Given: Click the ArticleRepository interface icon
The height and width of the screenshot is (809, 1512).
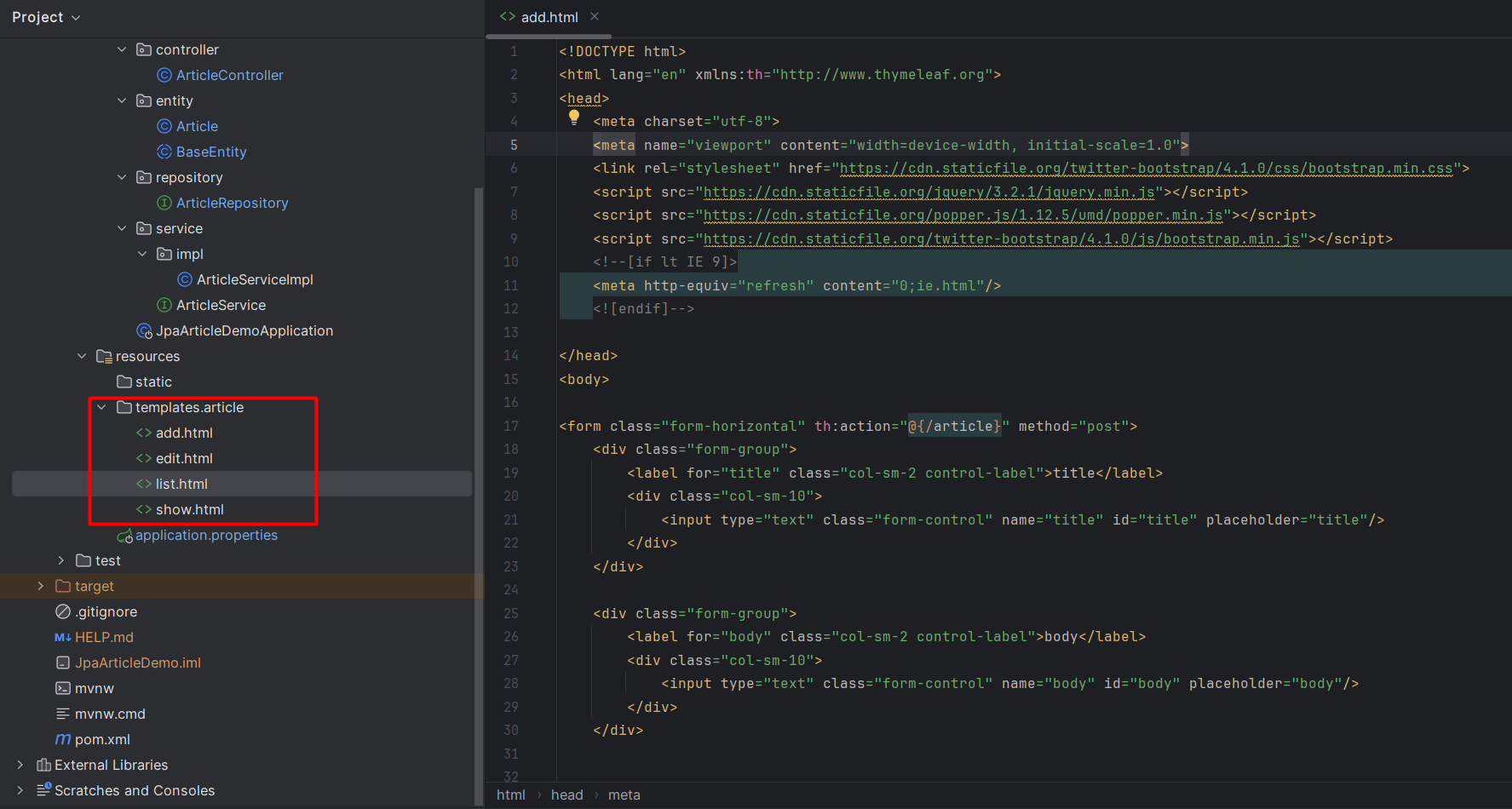Looking at the screenshot, I should tap(164, 203).
